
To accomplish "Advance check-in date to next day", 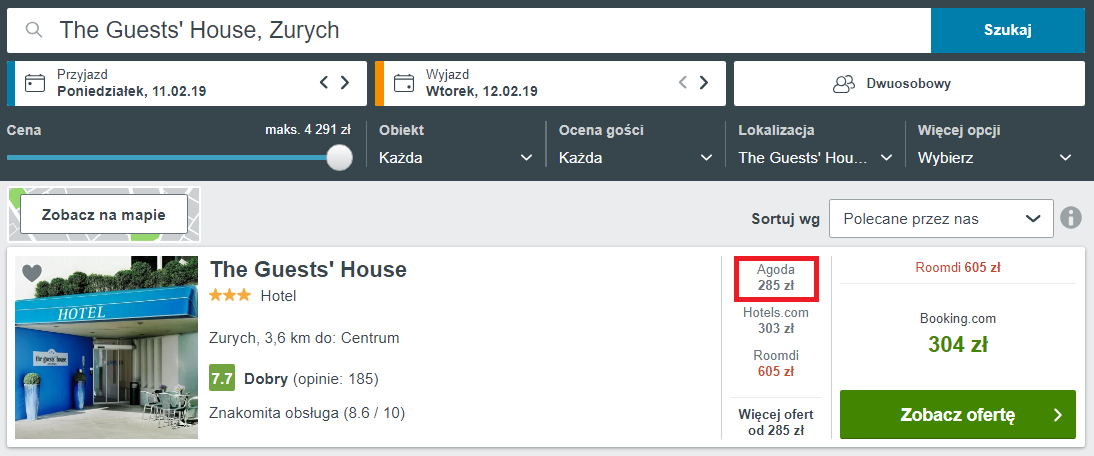I will pos(345,83).
